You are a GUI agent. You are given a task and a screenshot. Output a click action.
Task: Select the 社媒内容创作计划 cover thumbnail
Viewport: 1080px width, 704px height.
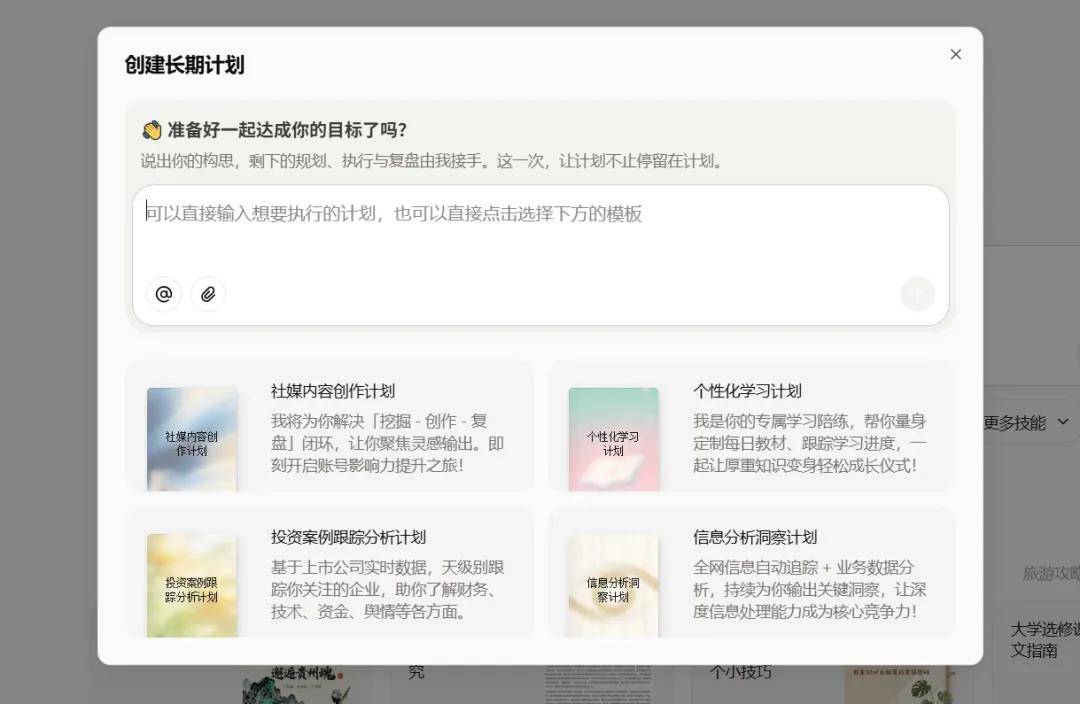(192, 439)
